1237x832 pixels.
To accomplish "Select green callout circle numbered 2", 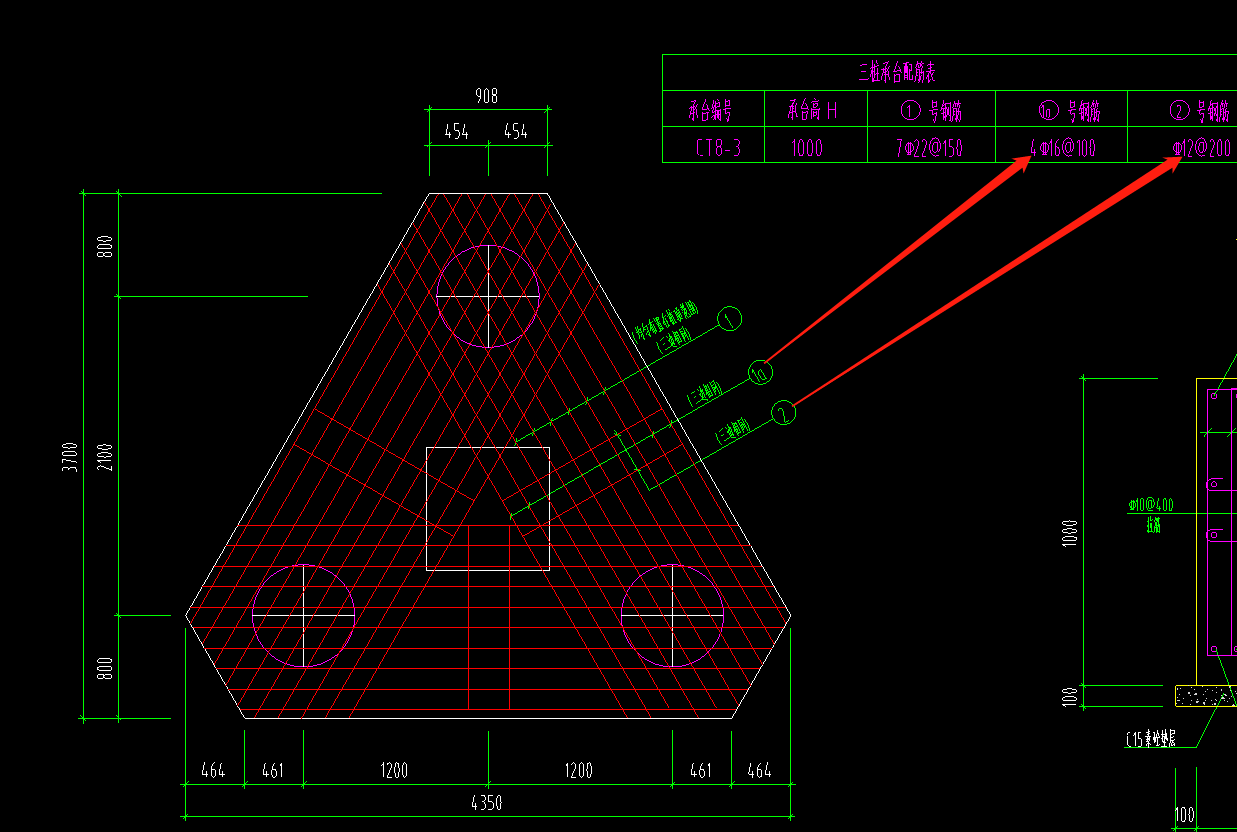I will 784,411.
